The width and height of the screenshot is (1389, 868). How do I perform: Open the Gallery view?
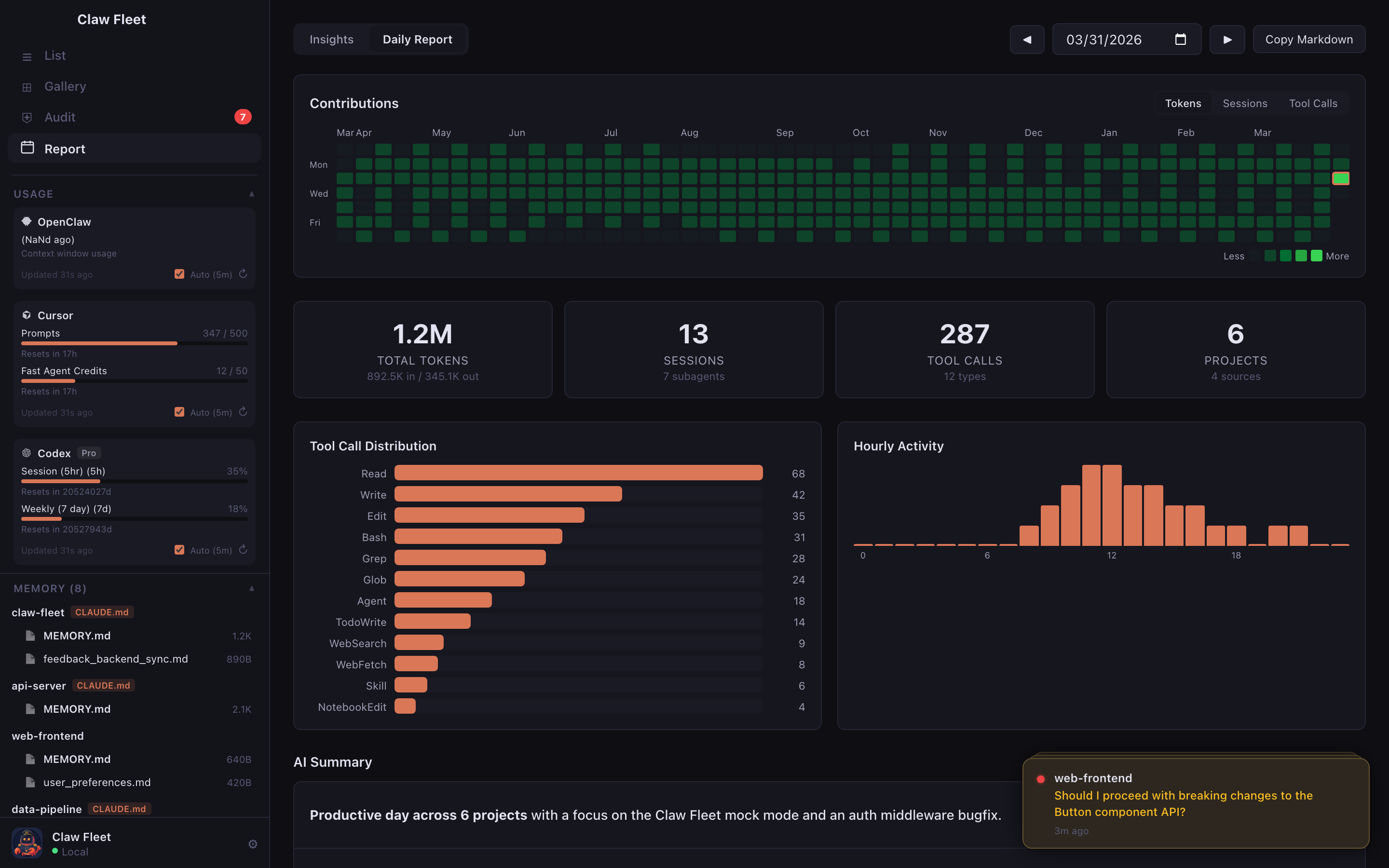click(65, 86)
